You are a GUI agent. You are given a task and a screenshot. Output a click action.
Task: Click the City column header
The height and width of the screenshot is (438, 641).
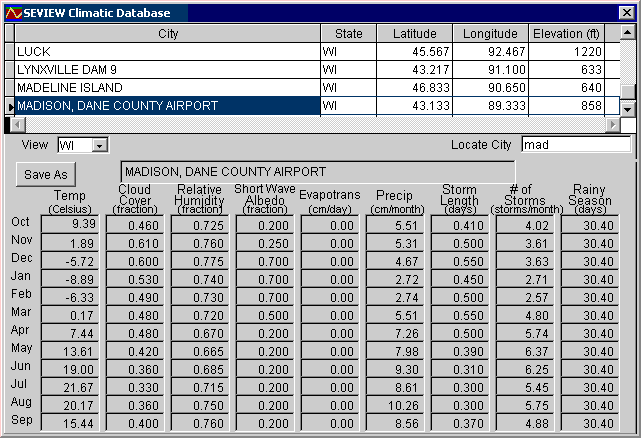point(168,34)
